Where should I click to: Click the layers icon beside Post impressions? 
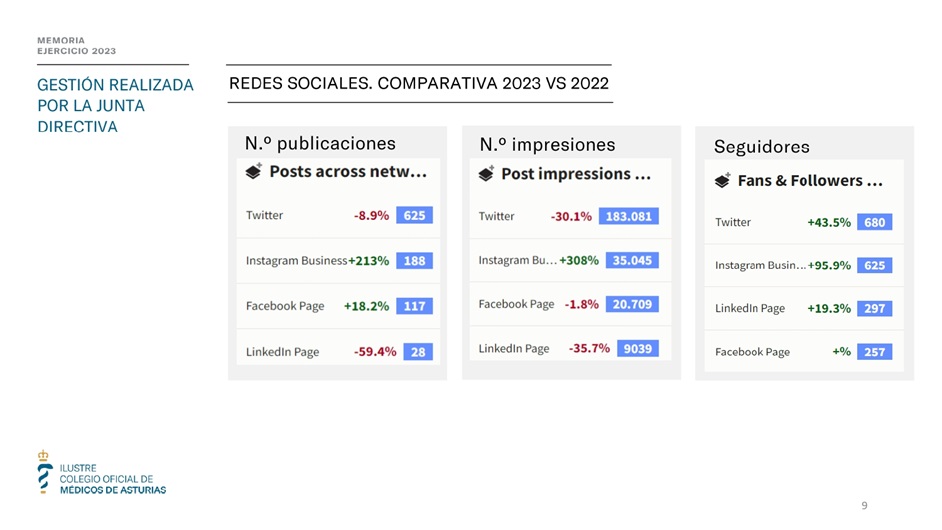[487, 174]
